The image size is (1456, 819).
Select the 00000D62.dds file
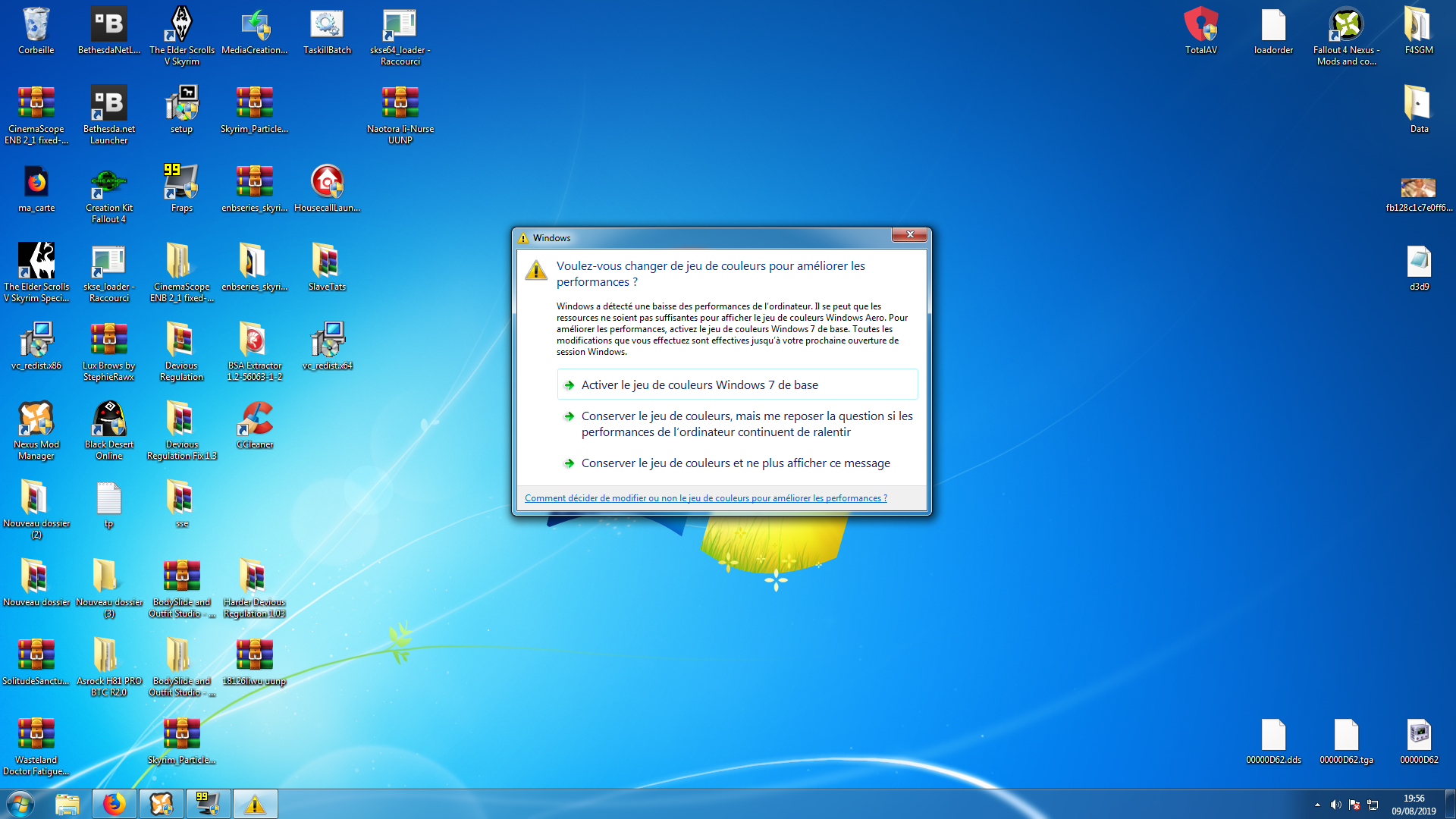[x=1274, y=740]
